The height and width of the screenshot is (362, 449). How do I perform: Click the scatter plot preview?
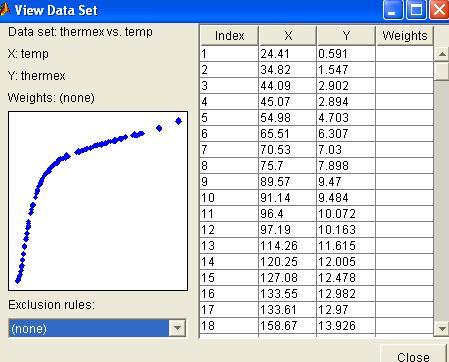point(98,201)
